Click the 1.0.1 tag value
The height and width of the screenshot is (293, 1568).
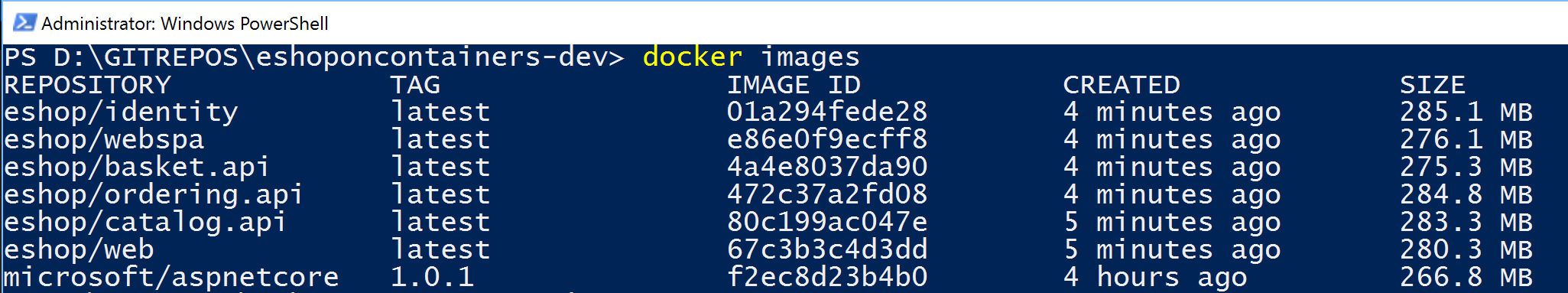pos(433,277)
